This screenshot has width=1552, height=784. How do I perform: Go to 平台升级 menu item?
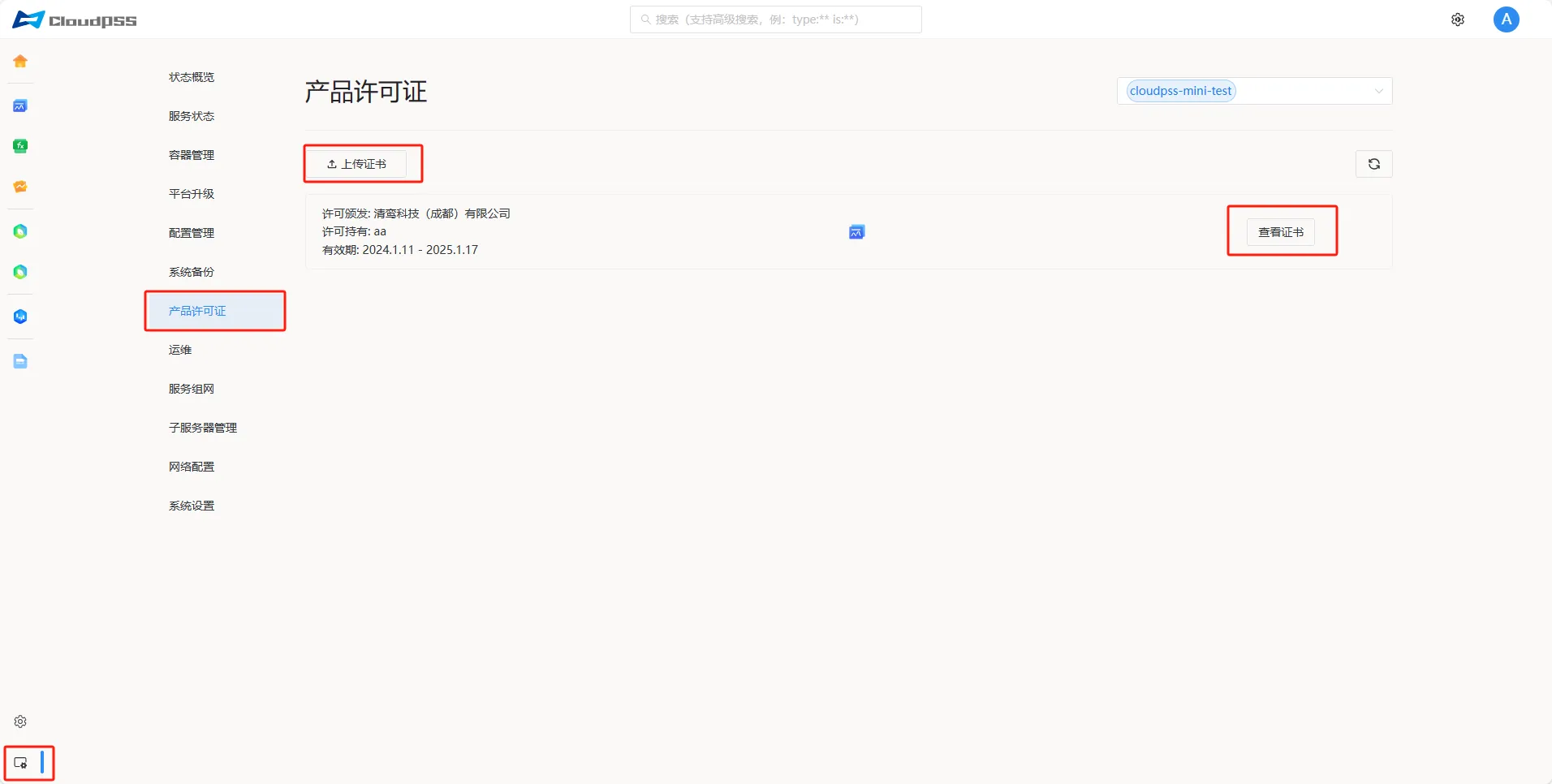click(x=192, y=194)
